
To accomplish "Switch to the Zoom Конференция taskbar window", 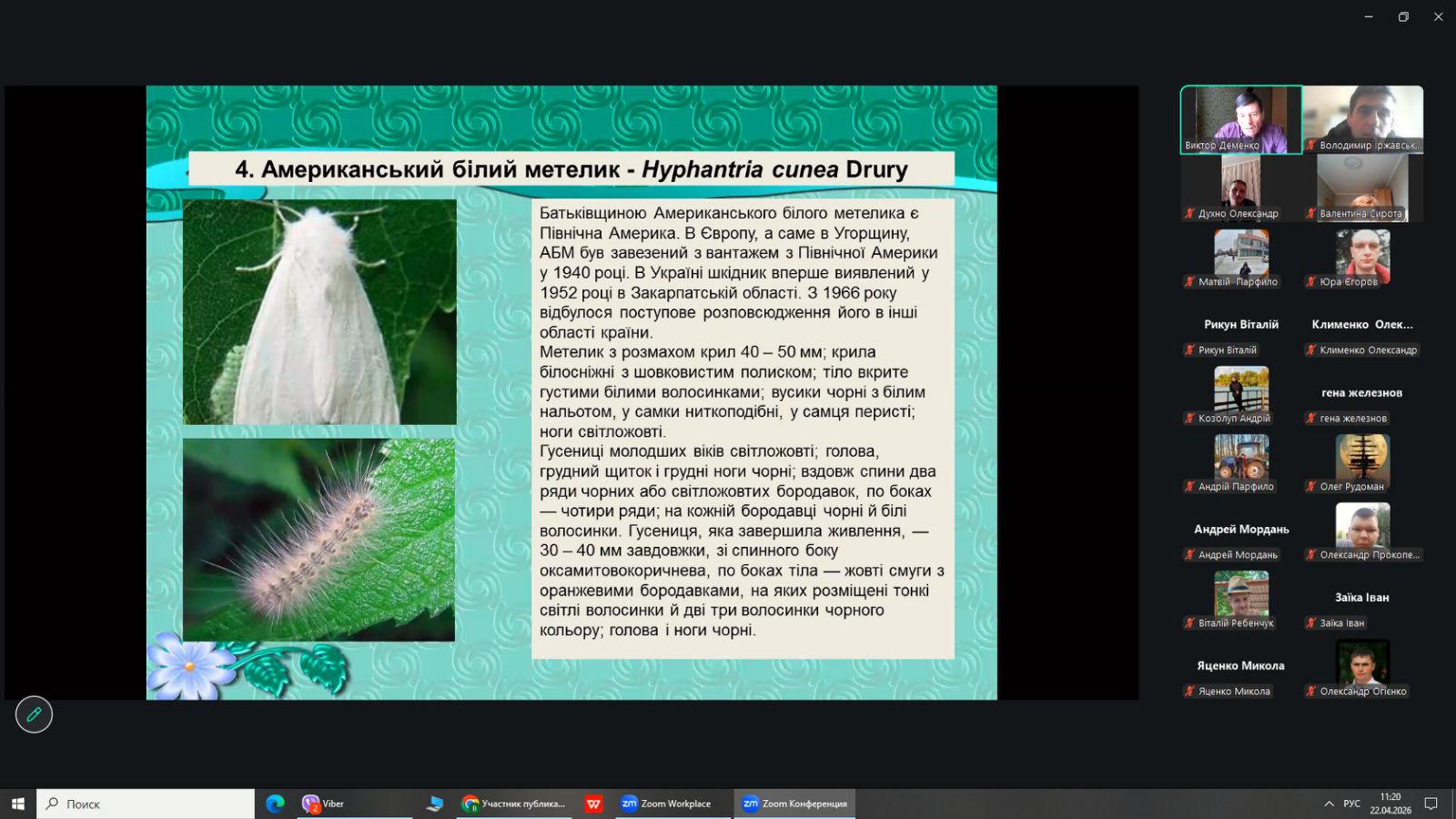I will pyautogui.click(x=795, y=804).
